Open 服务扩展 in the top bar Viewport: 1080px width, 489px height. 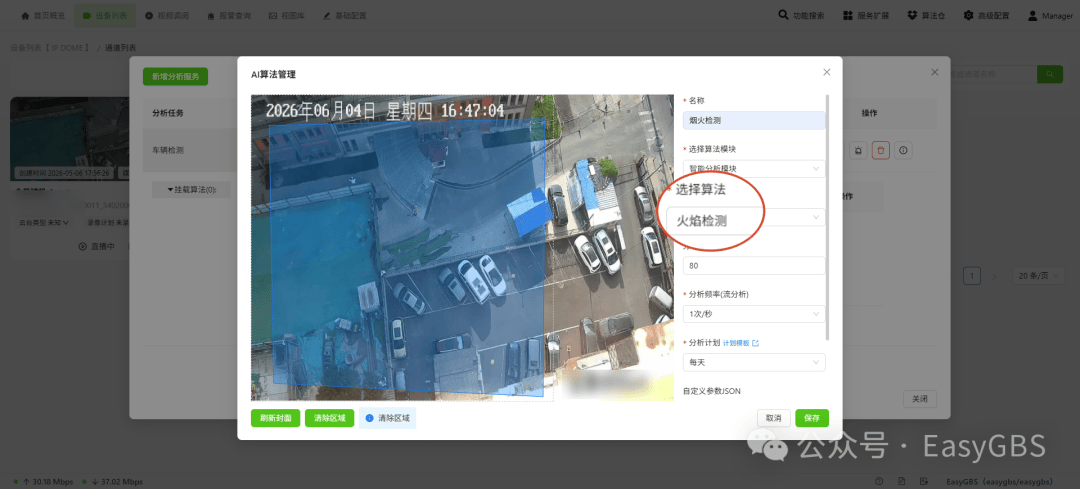click(867, 15)
